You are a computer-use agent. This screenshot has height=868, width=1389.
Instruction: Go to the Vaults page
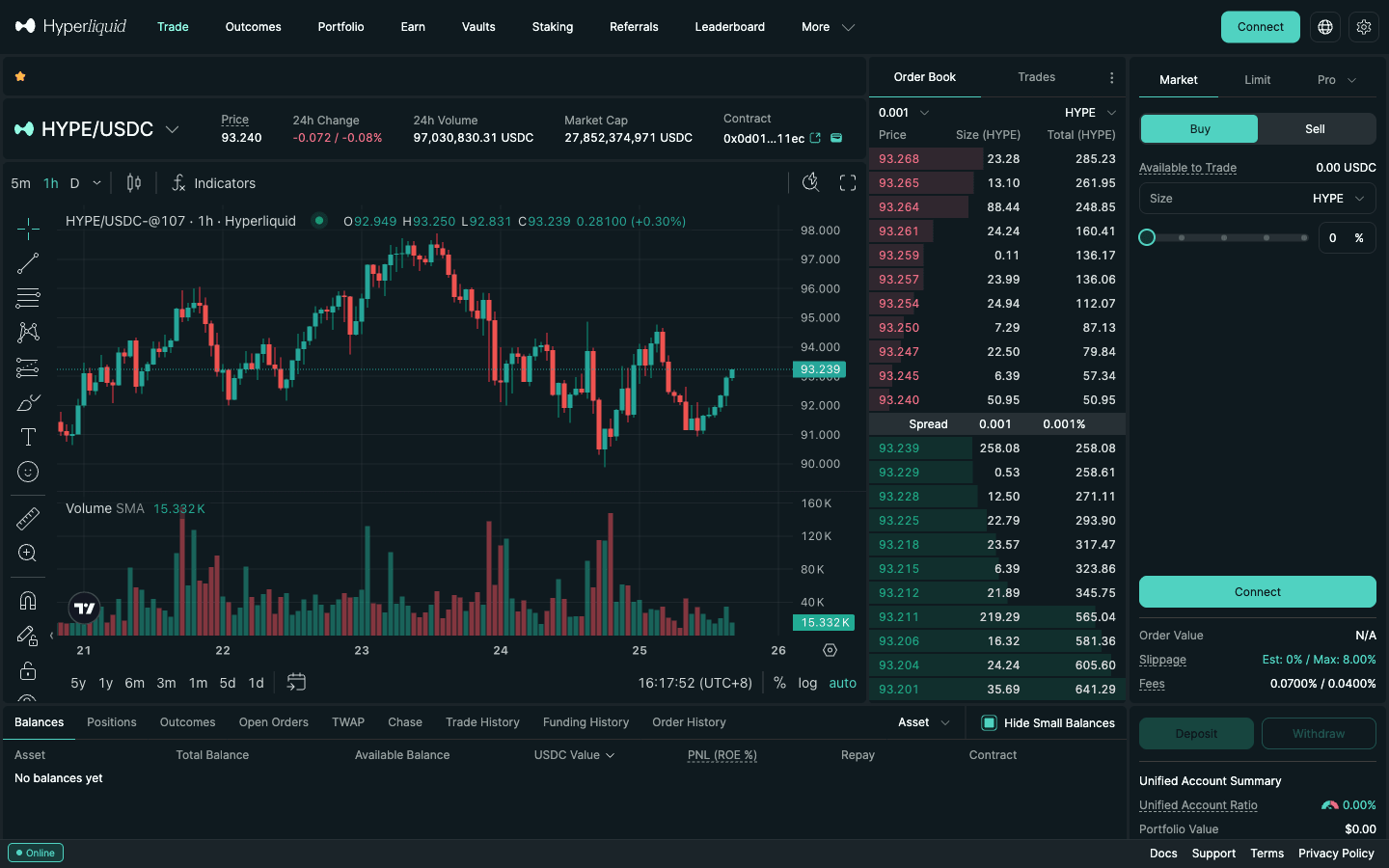478,27
